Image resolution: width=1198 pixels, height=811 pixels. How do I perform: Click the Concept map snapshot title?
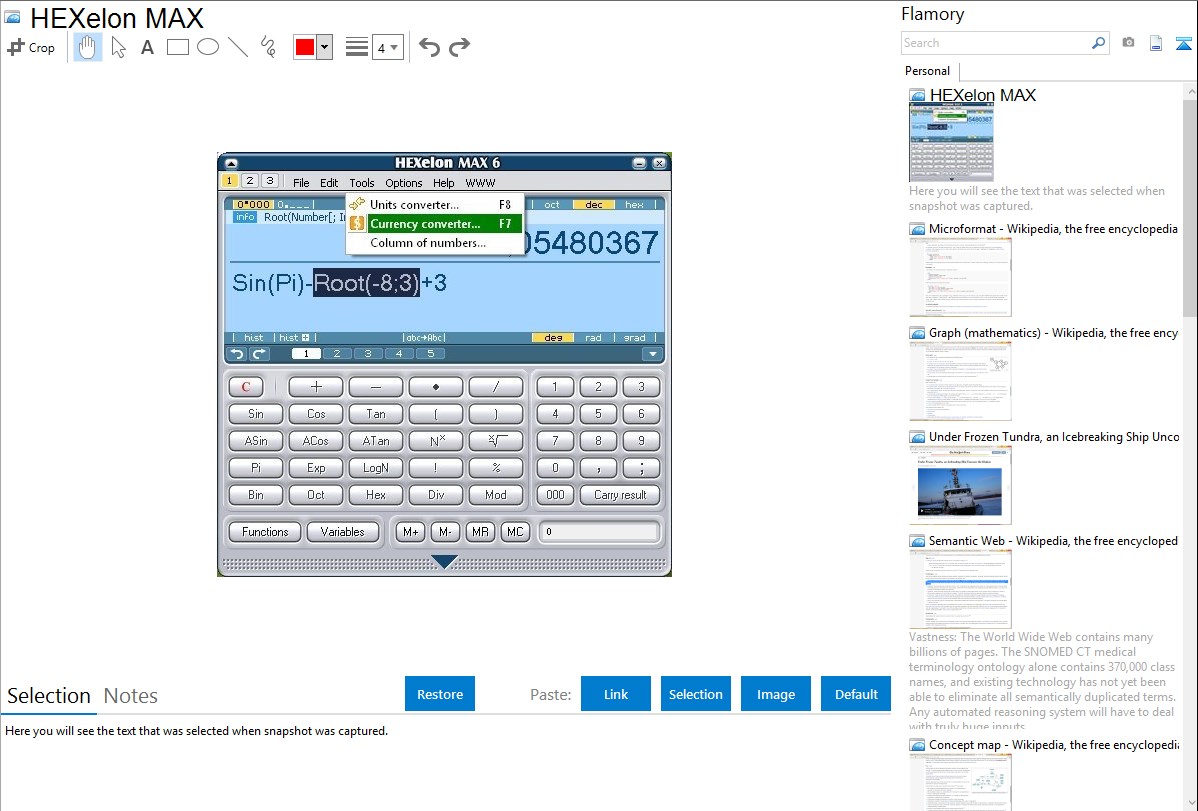[x=1054, y=744]
